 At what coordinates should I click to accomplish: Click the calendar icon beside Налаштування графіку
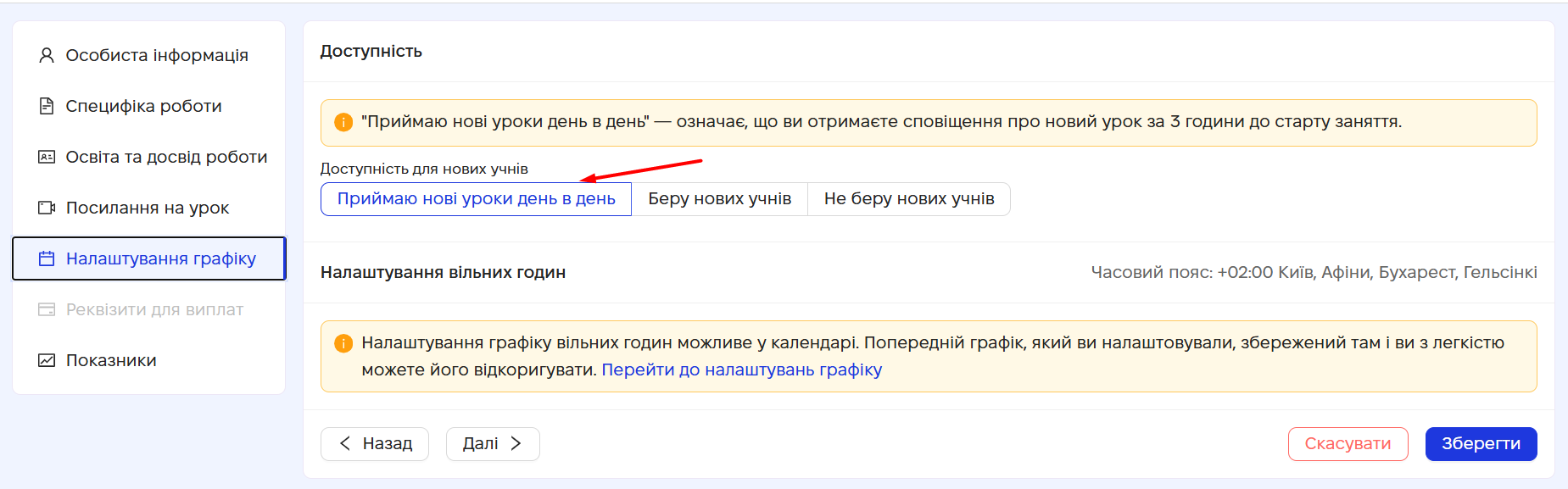pyautogui.click(x=47, y=258)
